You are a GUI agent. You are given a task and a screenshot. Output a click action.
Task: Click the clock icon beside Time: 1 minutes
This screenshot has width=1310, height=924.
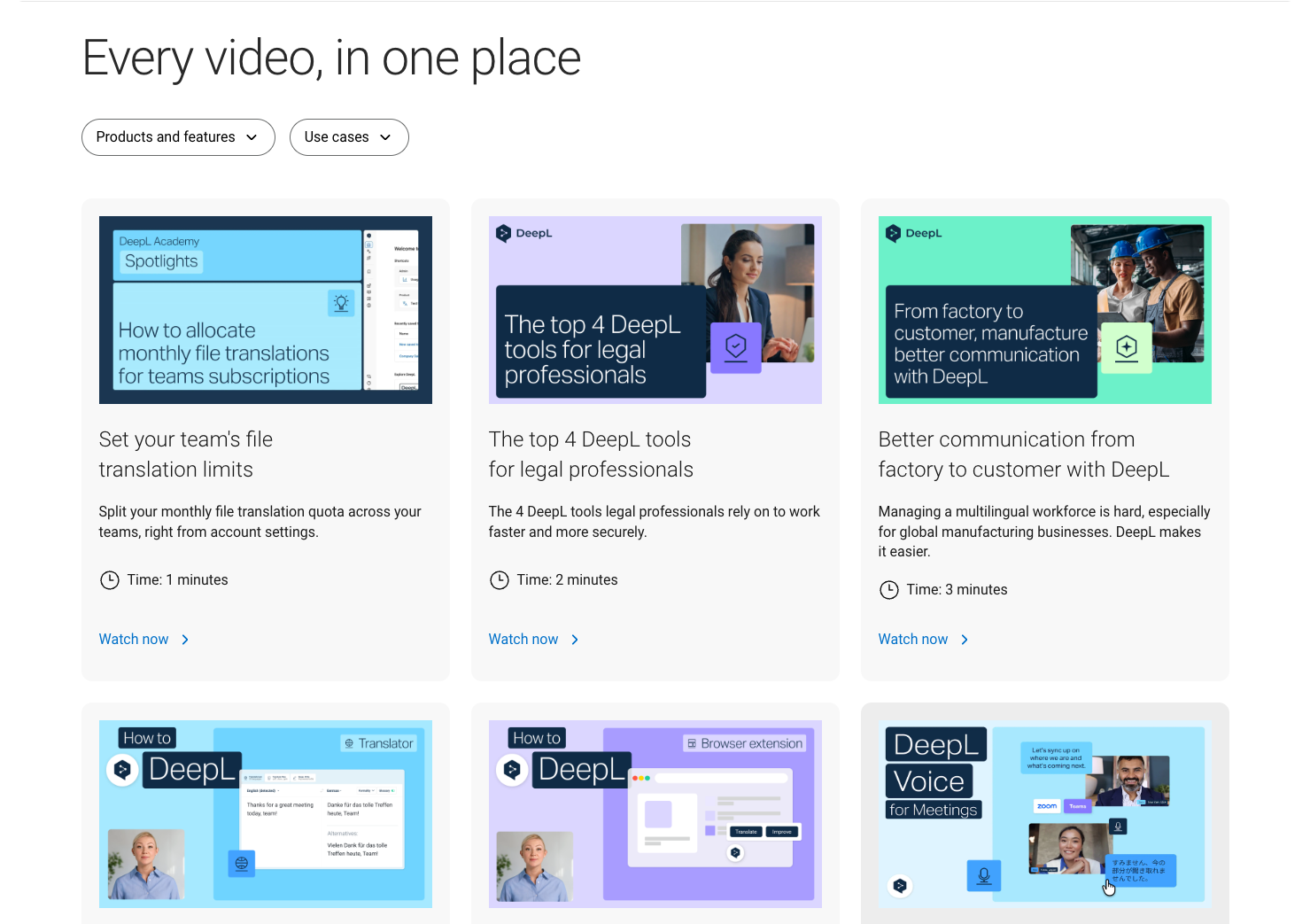(x=110, y=580)
